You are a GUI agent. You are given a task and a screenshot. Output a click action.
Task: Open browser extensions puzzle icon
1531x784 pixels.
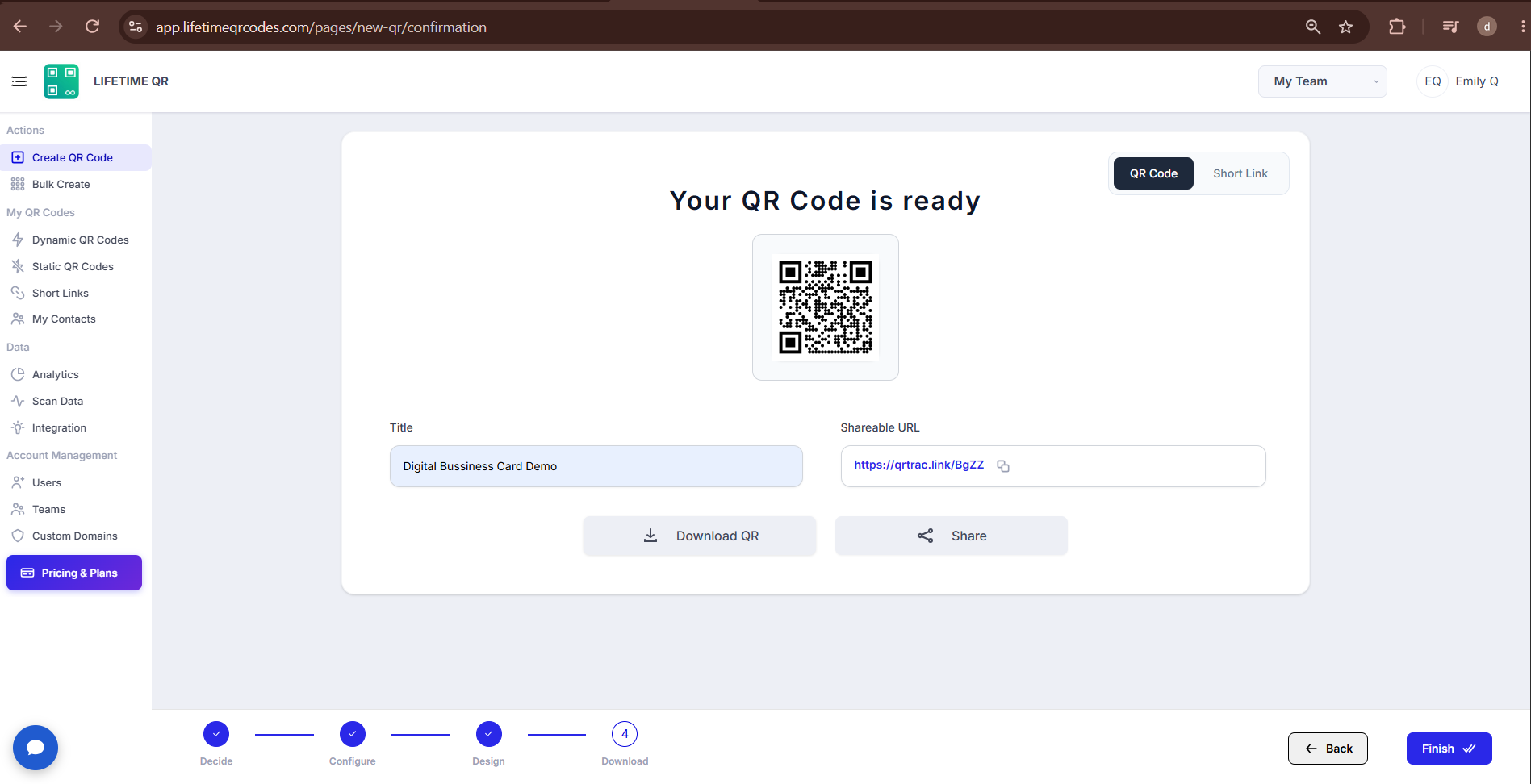pos(1397,27)
